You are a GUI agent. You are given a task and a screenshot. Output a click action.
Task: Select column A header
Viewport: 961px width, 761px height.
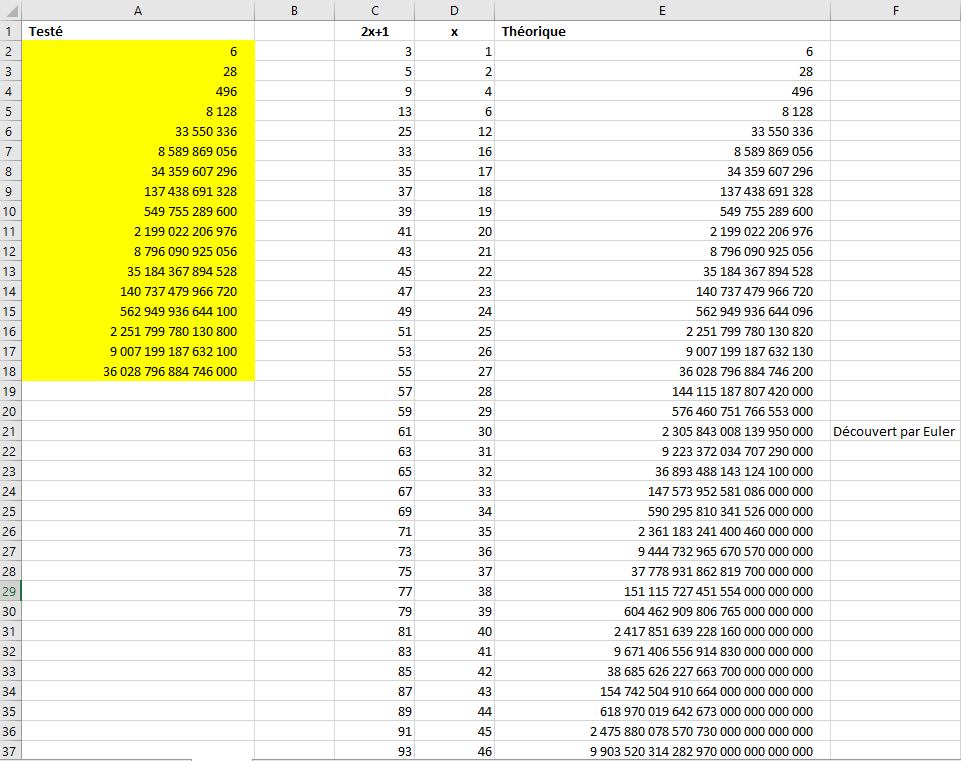click(137, 10)
